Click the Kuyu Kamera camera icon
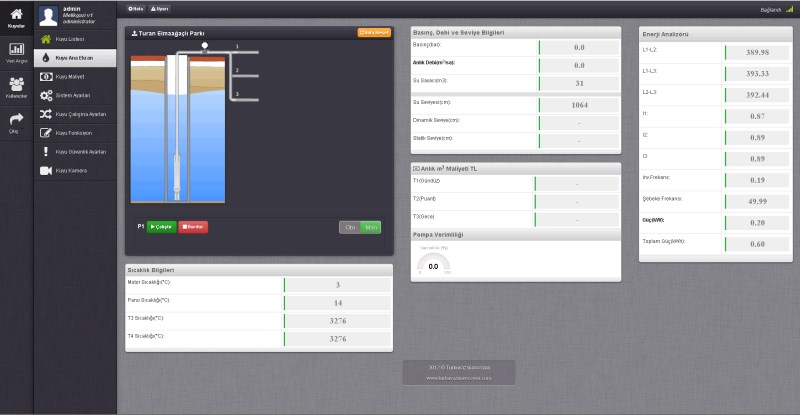The image size is (800, 415). pos(46,171)
